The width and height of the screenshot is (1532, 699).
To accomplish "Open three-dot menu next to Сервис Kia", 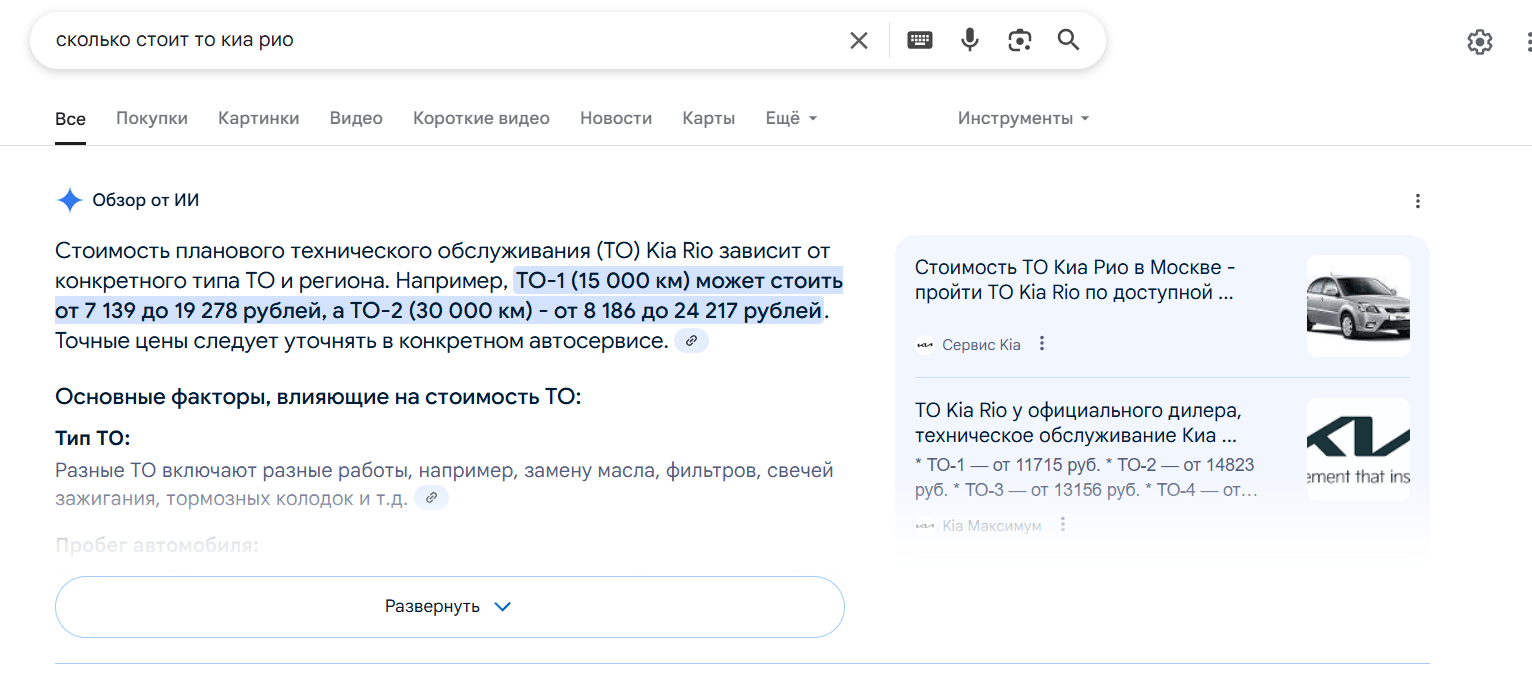I will (x=1042, y=344).
